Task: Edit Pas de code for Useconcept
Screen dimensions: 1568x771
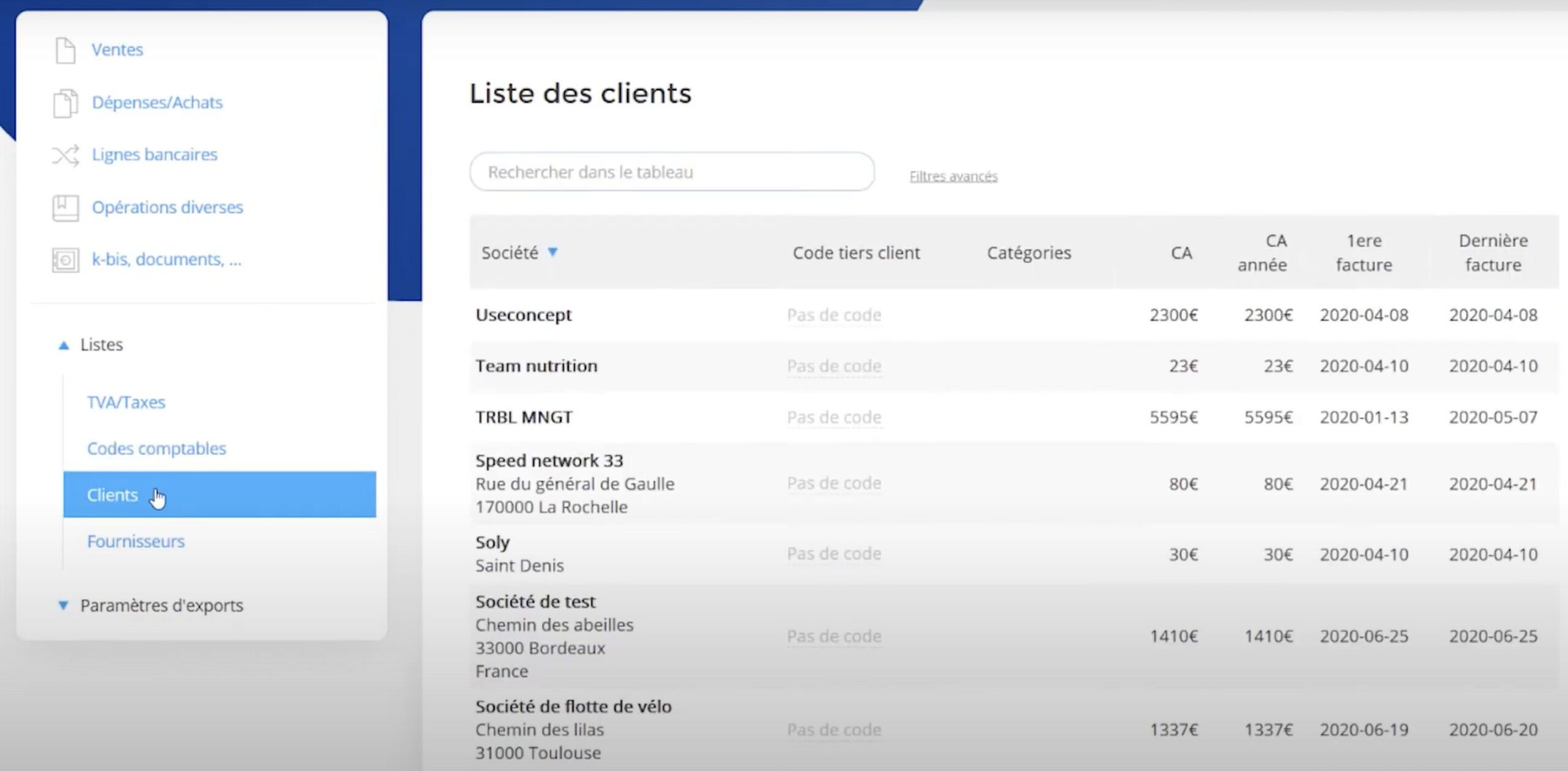Action: click(x=834, y=315)
